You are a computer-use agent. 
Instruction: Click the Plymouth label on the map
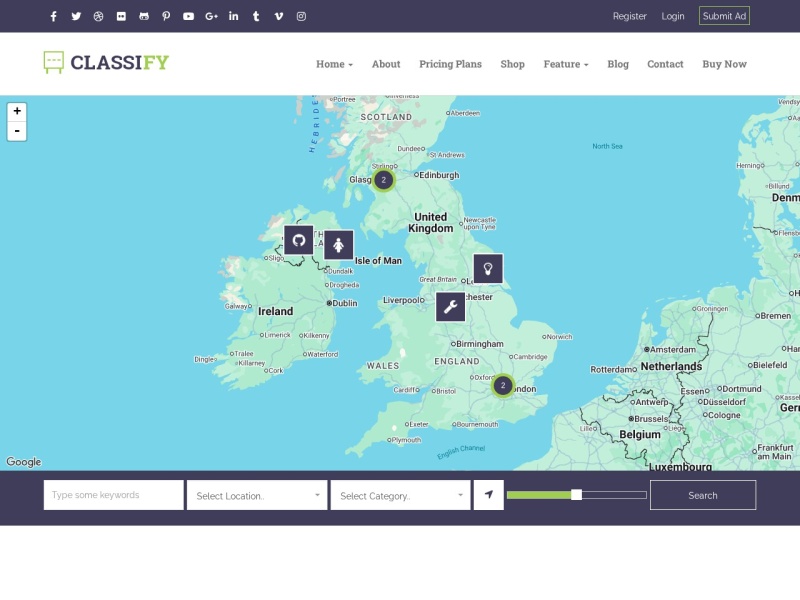[406, 440]
